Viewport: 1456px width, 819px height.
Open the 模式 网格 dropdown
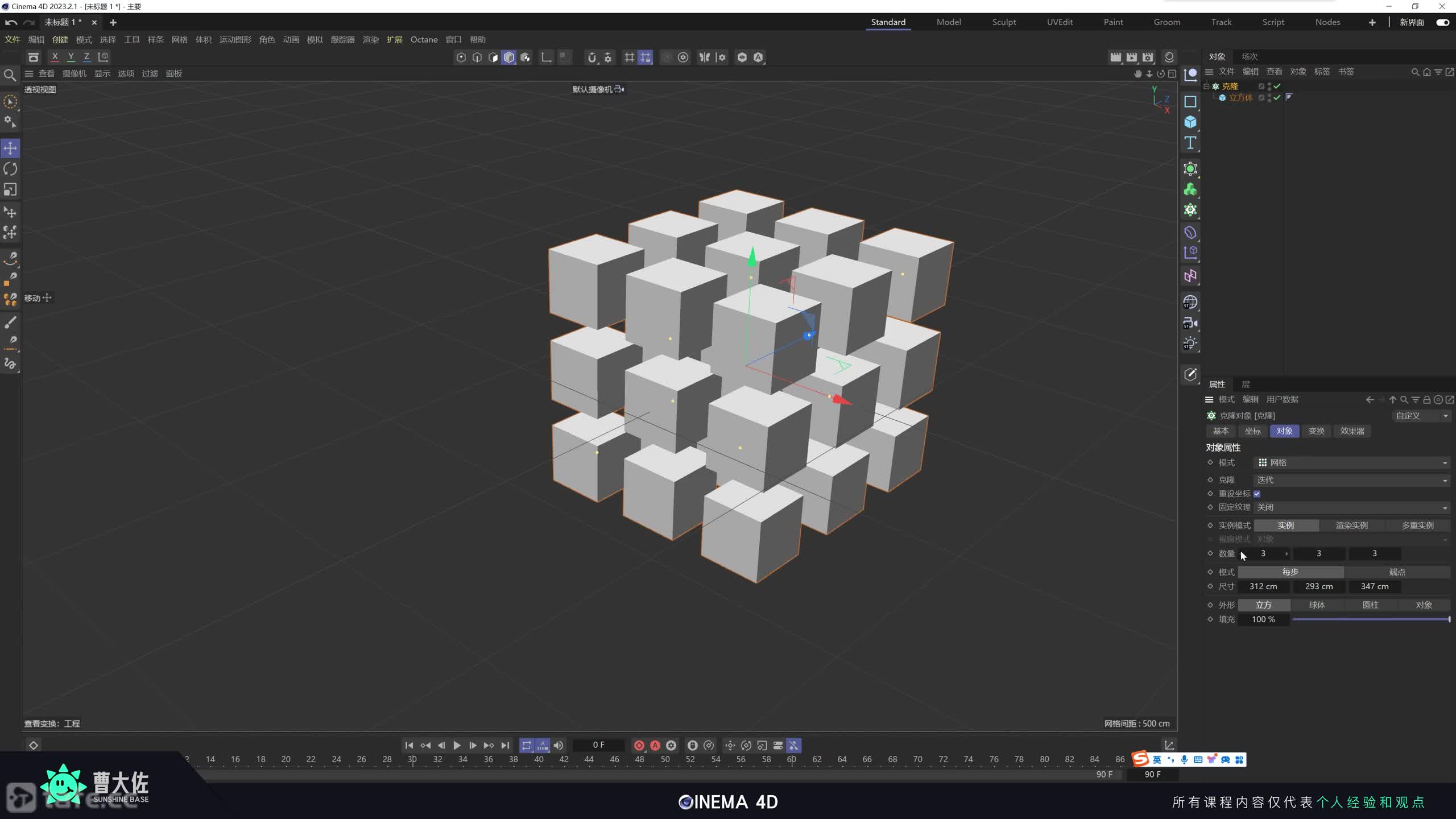point(1351,462)
